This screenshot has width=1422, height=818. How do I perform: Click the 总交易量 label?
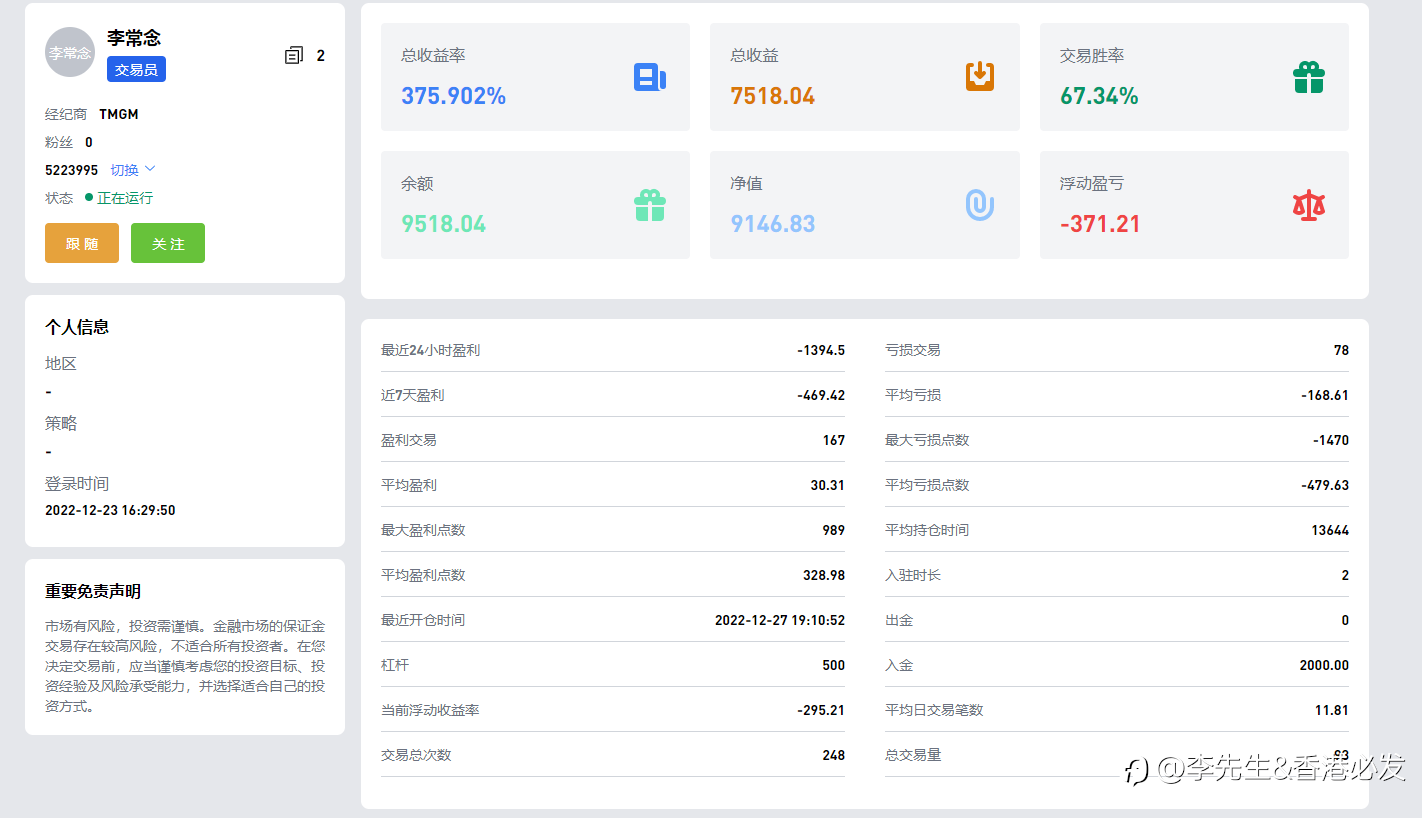pos(913,755)
